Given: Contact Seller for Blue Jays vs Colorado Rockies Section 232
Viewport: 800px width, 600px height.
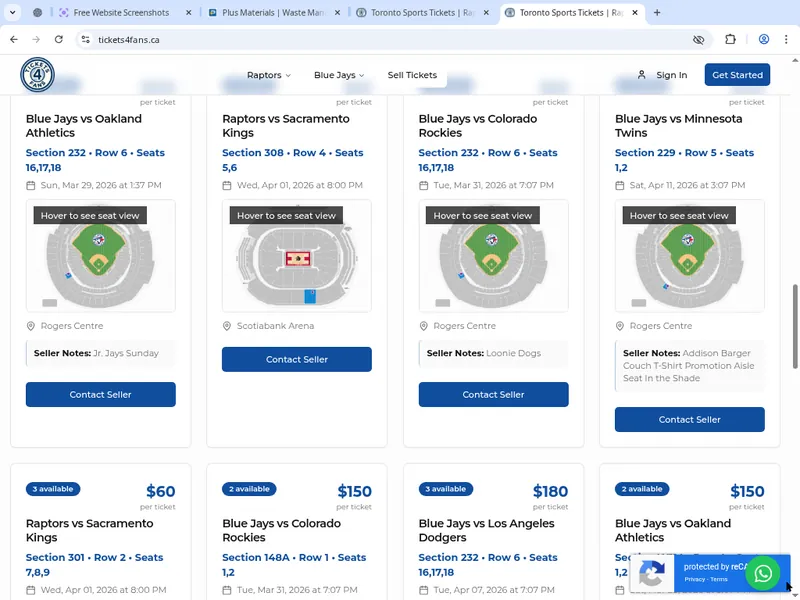Looking at the screenshot, I should (493, 394).
